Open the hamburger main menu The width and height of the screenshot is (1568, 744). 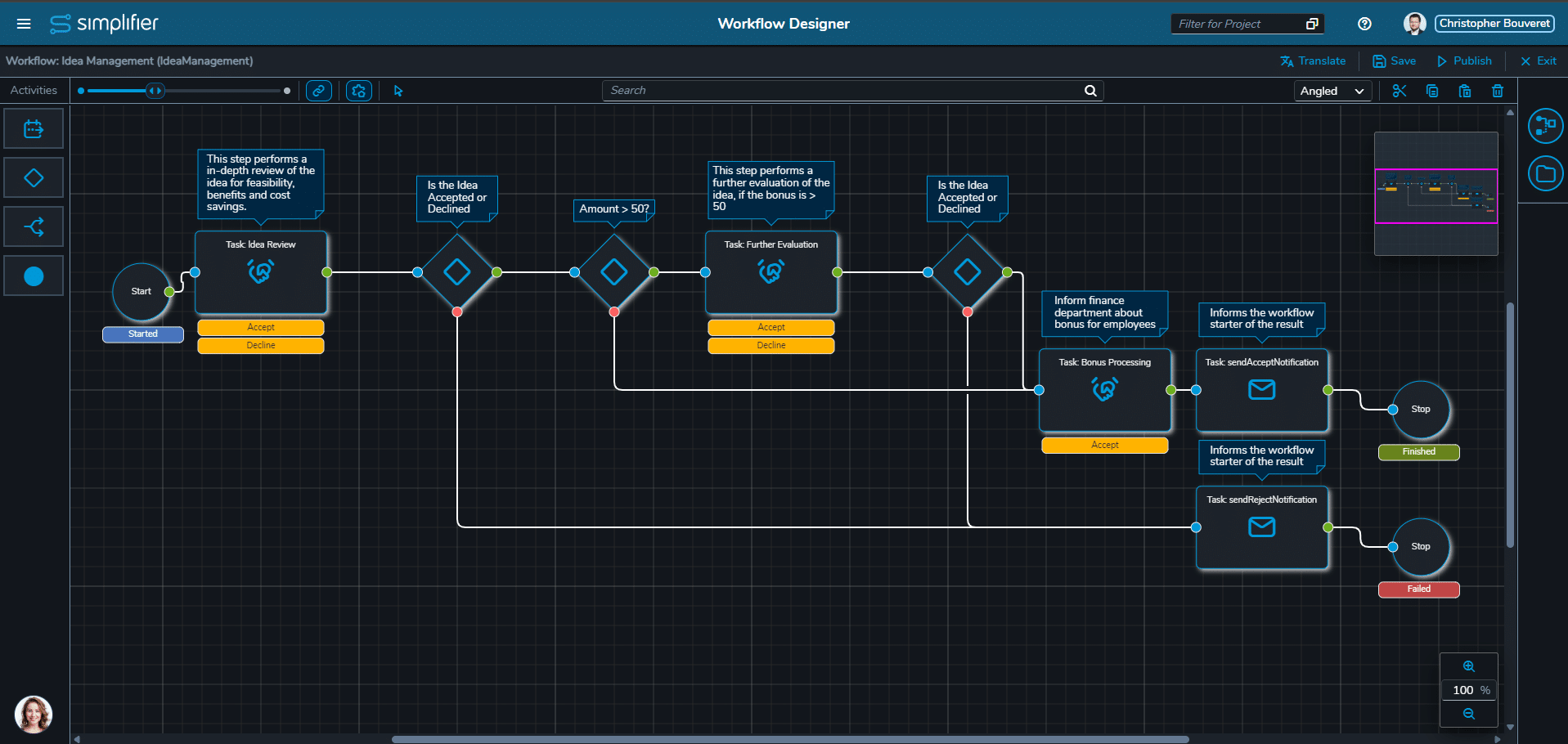point(24,24)
